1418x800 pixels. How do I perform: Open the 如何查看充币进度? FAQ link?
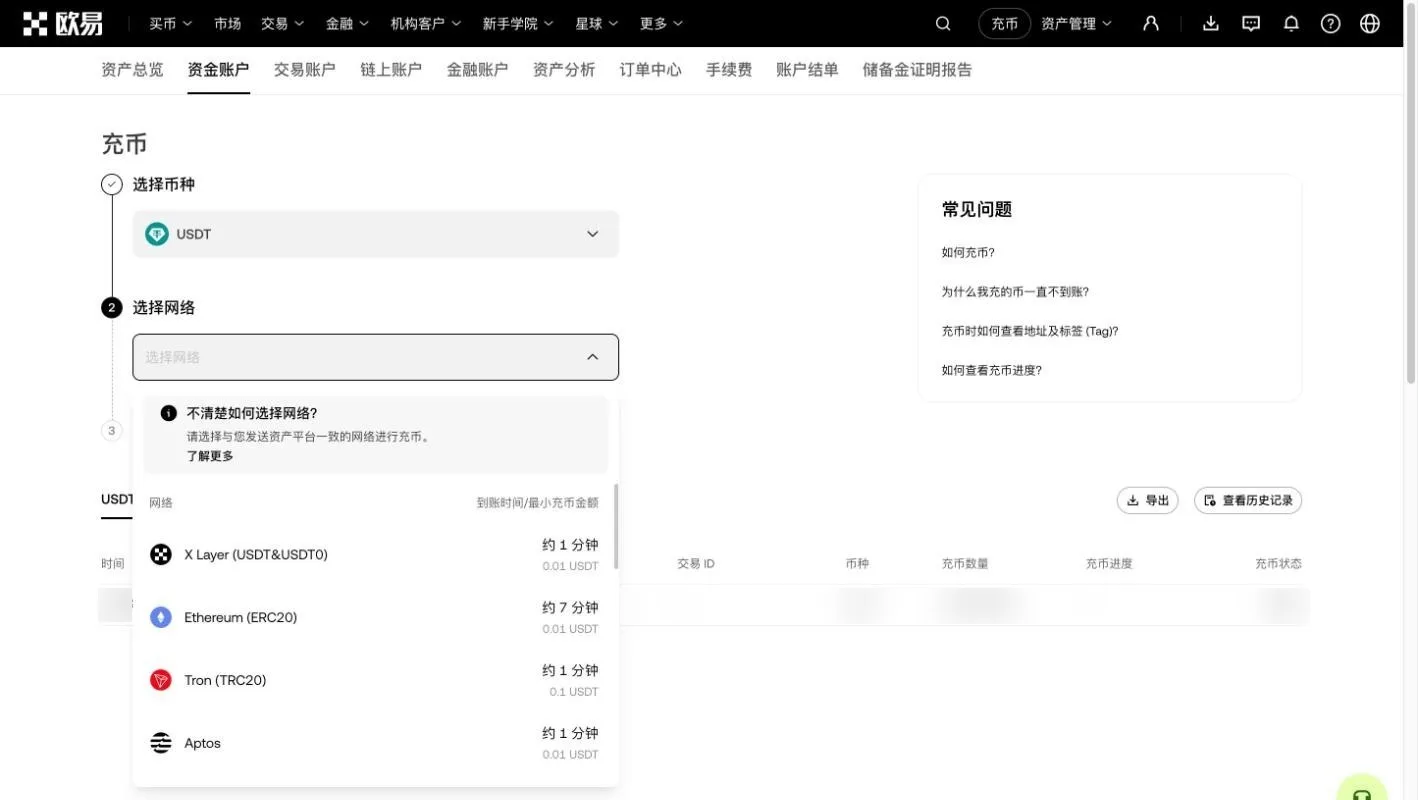click(x=992, y=370)
